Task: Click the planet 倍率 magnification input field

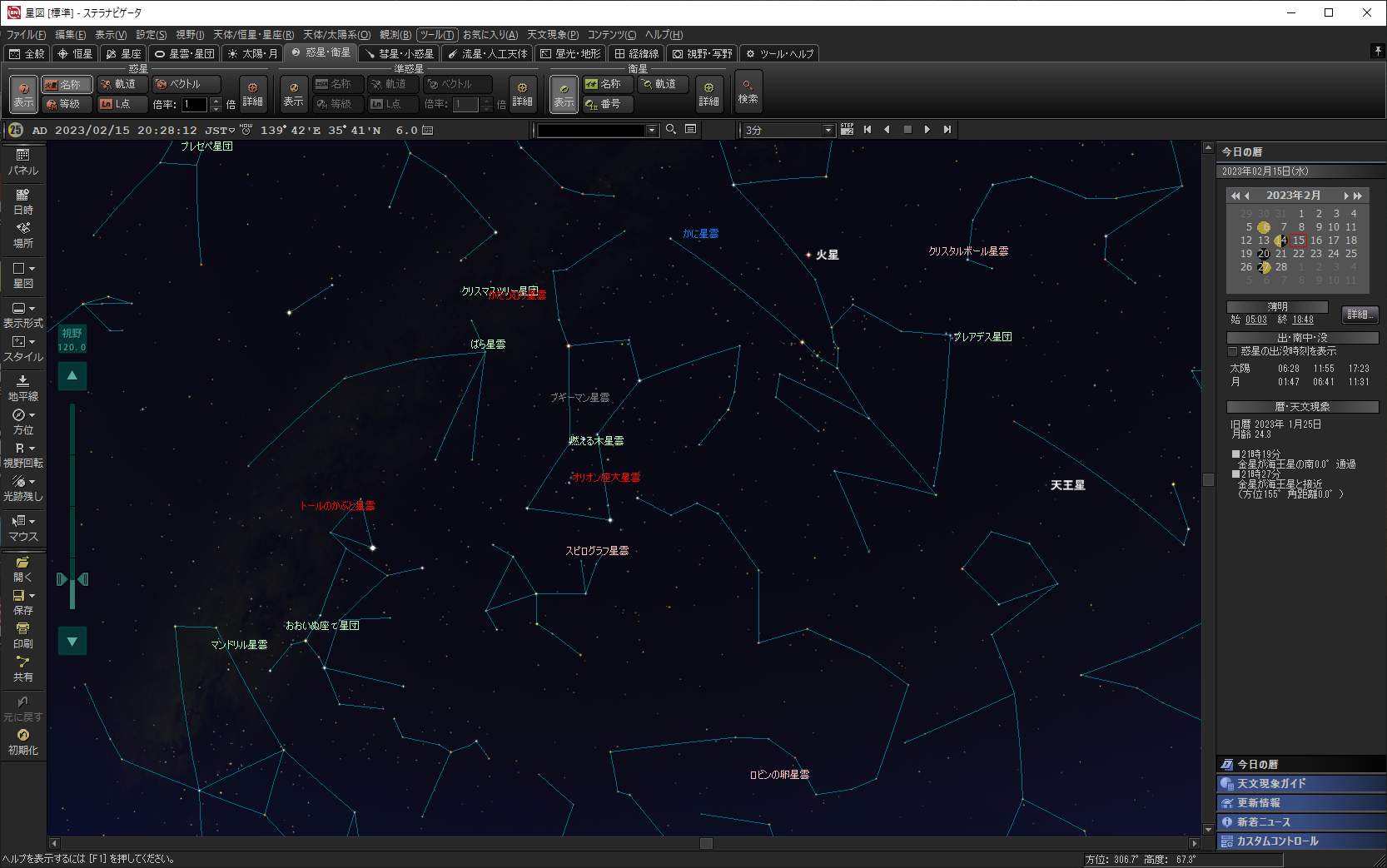Action: click(x=194, y=105)
